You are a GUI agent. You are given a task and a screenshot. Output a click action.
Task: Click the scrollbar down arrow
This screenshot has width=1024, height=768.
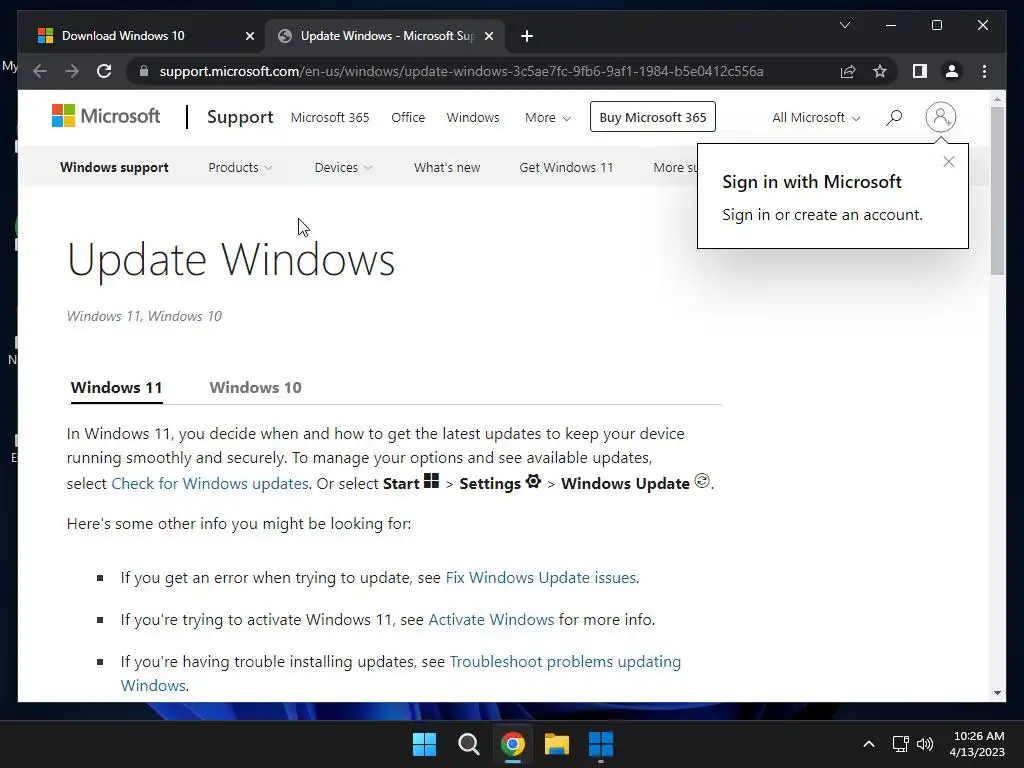(x=997, y=693)
